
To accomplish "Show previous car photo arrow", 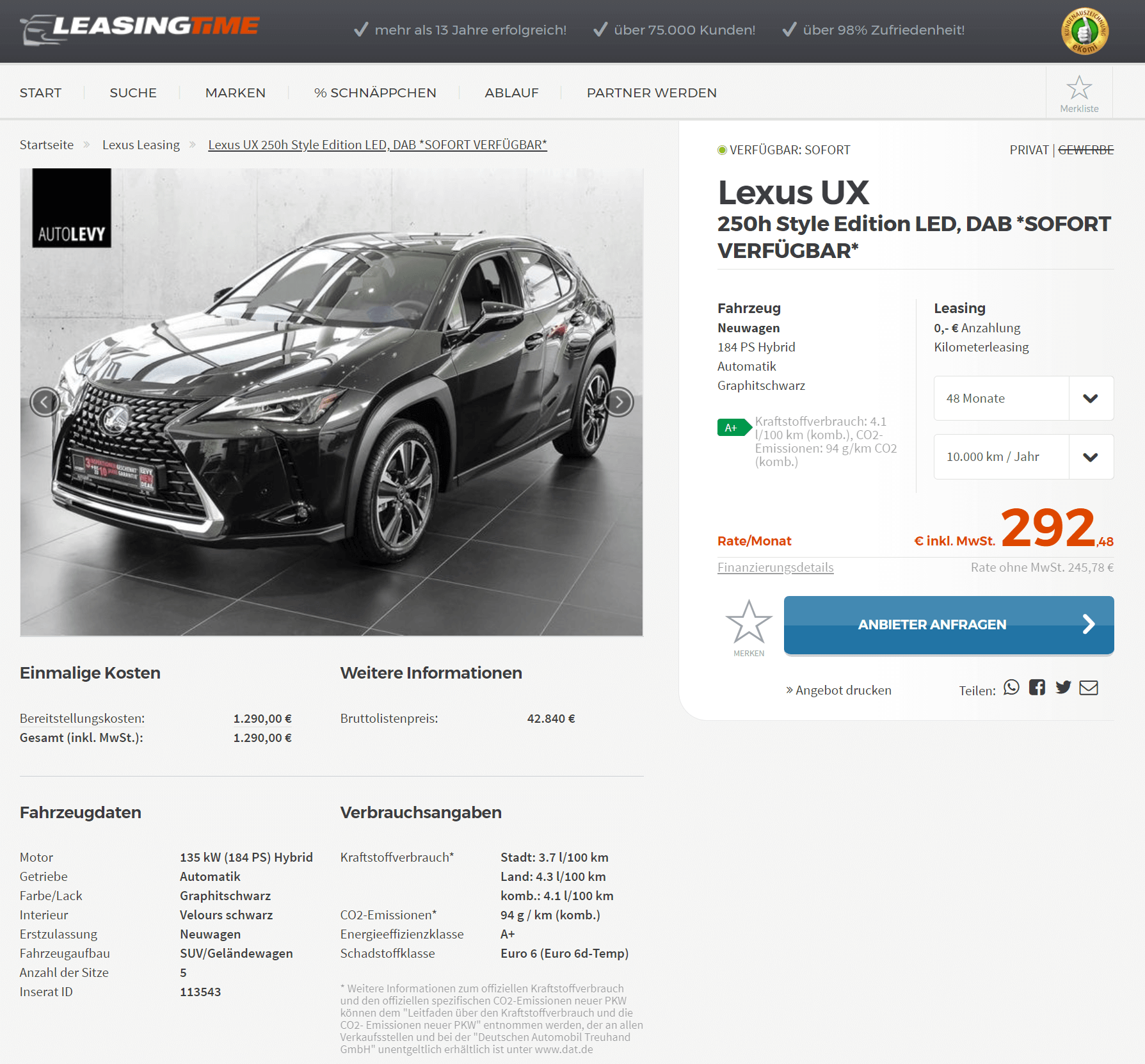I will coord(45,402).
